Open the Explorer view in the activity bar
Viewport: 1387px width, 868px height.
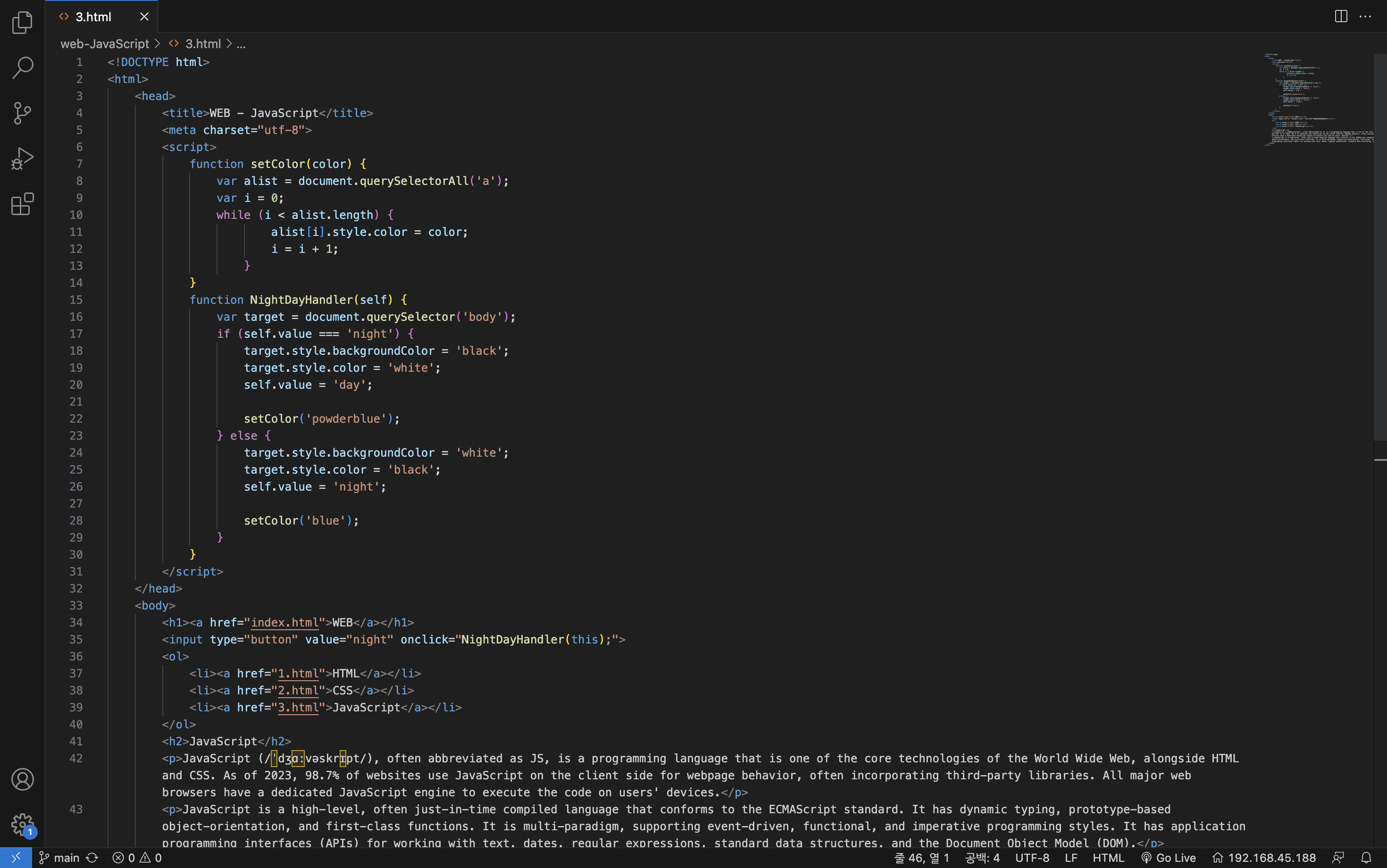22,22
